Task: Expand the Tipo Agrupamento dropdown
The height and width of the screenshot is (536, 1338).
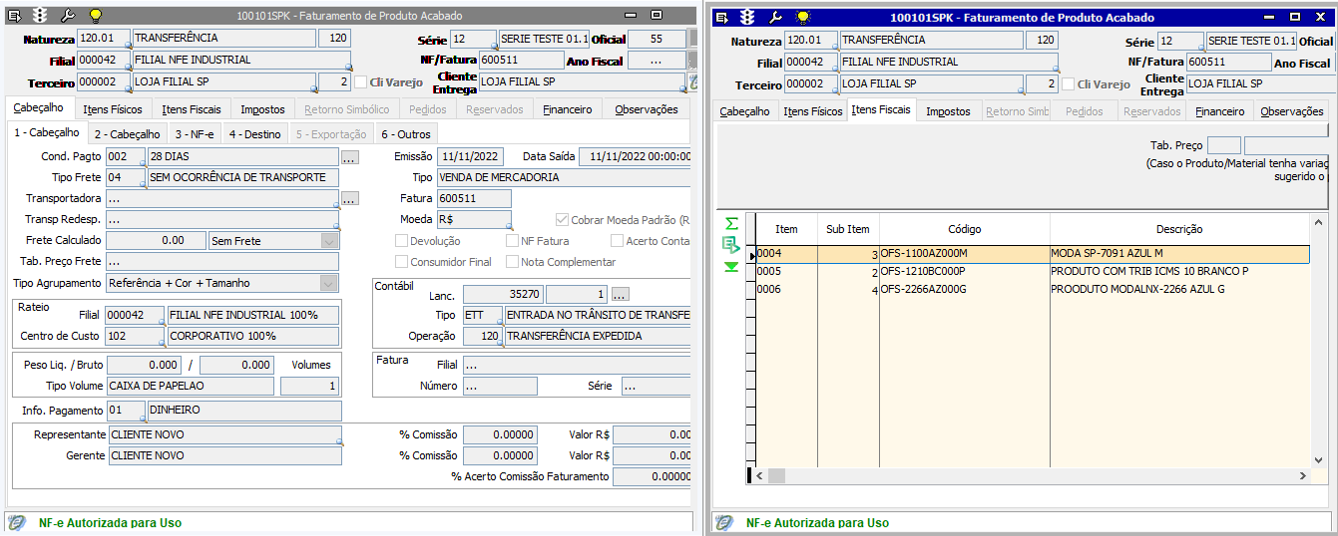Action: click(329, 284)
